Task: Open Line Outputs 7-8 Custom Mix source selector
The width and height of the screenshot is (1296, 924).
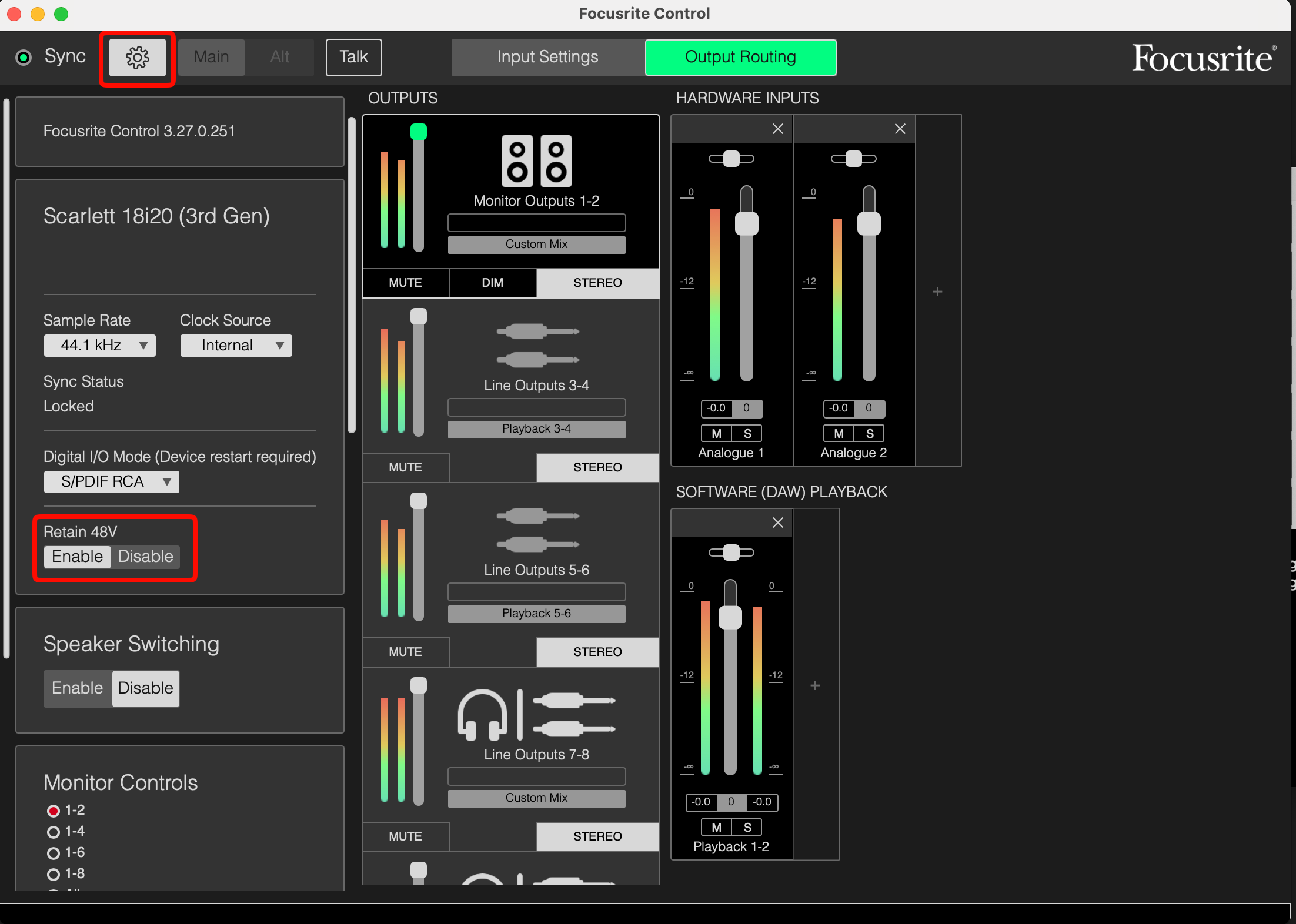Action: tap(536, 798)
